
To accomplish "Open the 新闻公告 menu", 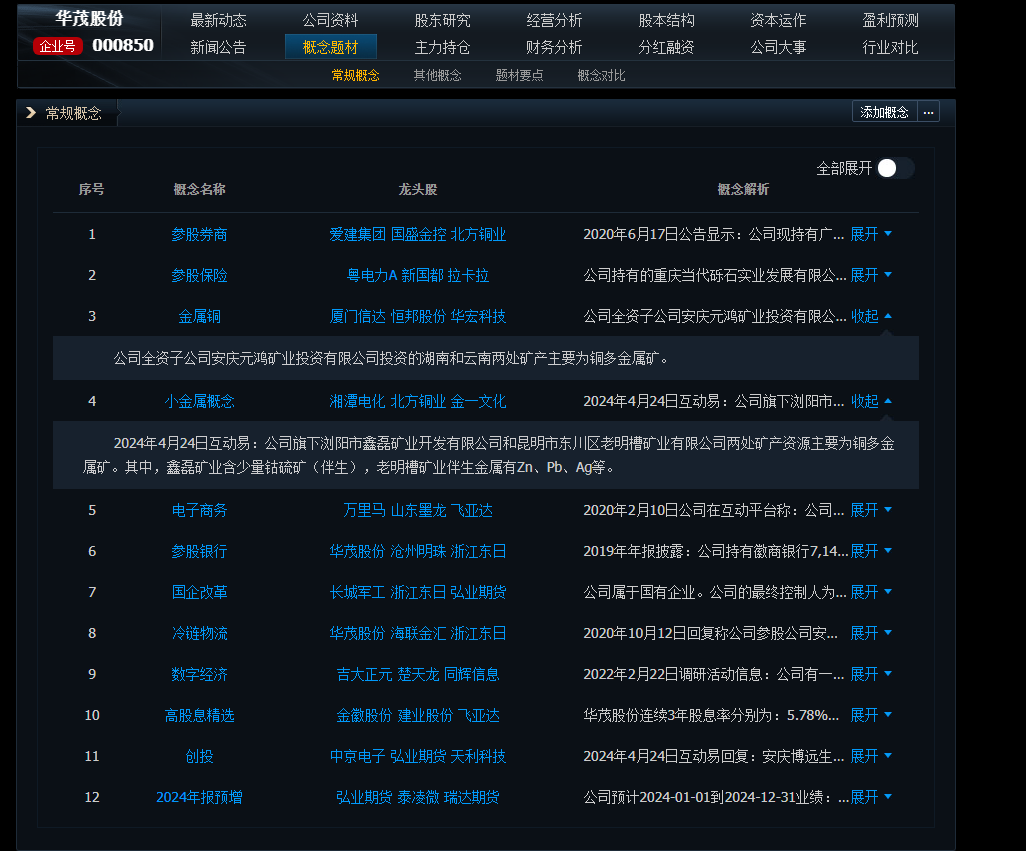I will coord(219,47).
